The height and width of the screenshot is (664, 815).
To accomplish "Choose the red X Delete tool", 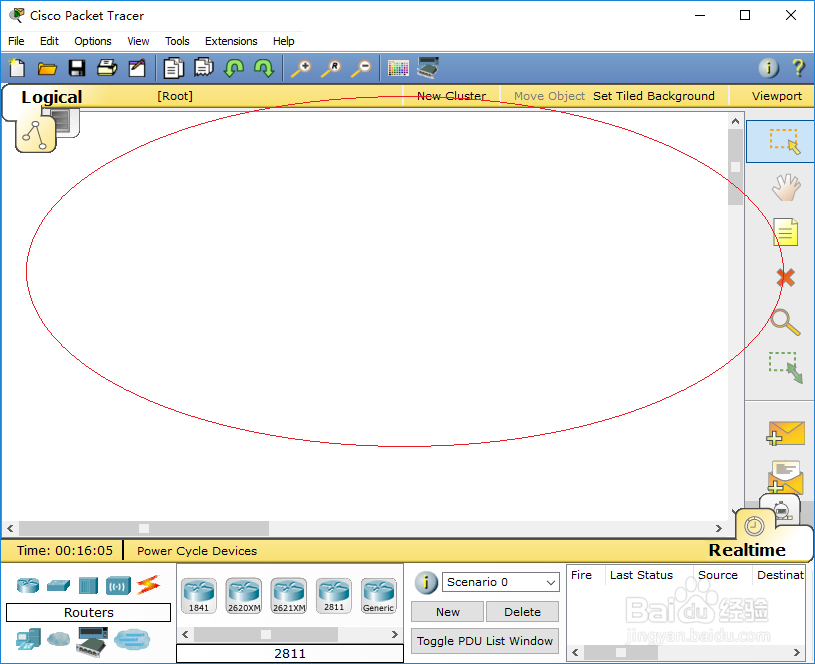I will point(786,278).
